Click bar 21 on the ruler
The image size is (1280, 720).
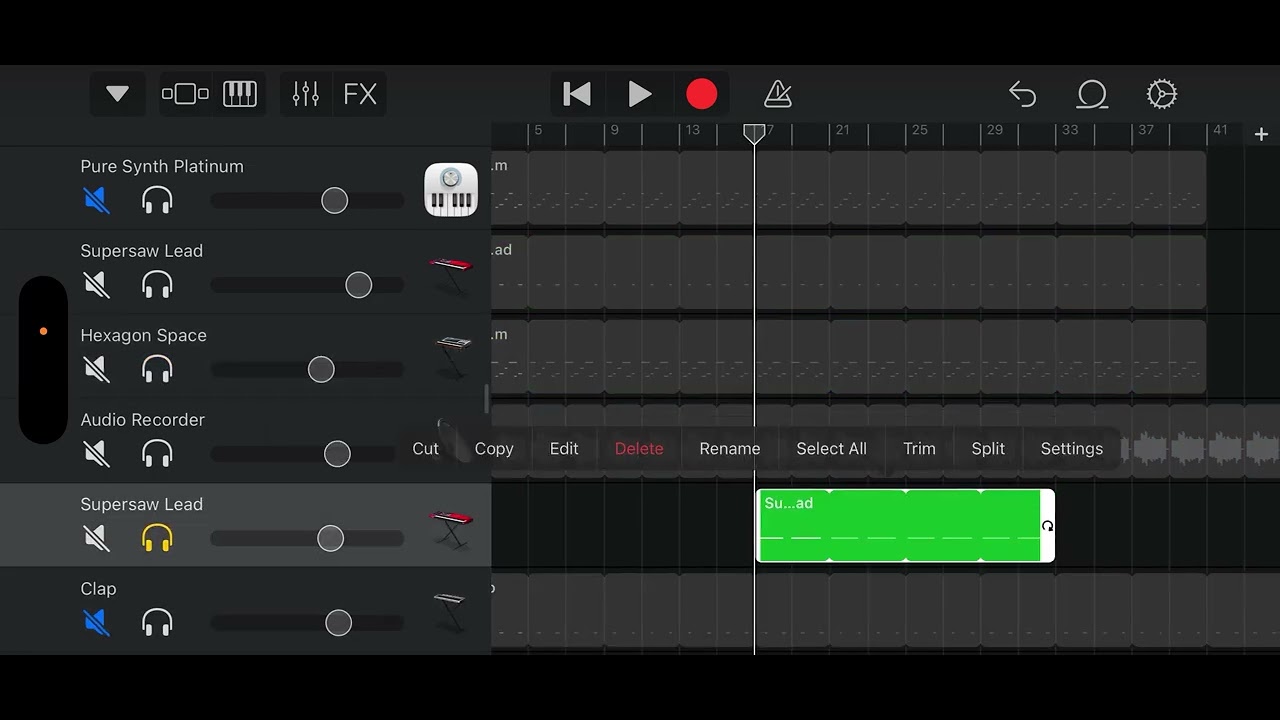pos(843,130)
